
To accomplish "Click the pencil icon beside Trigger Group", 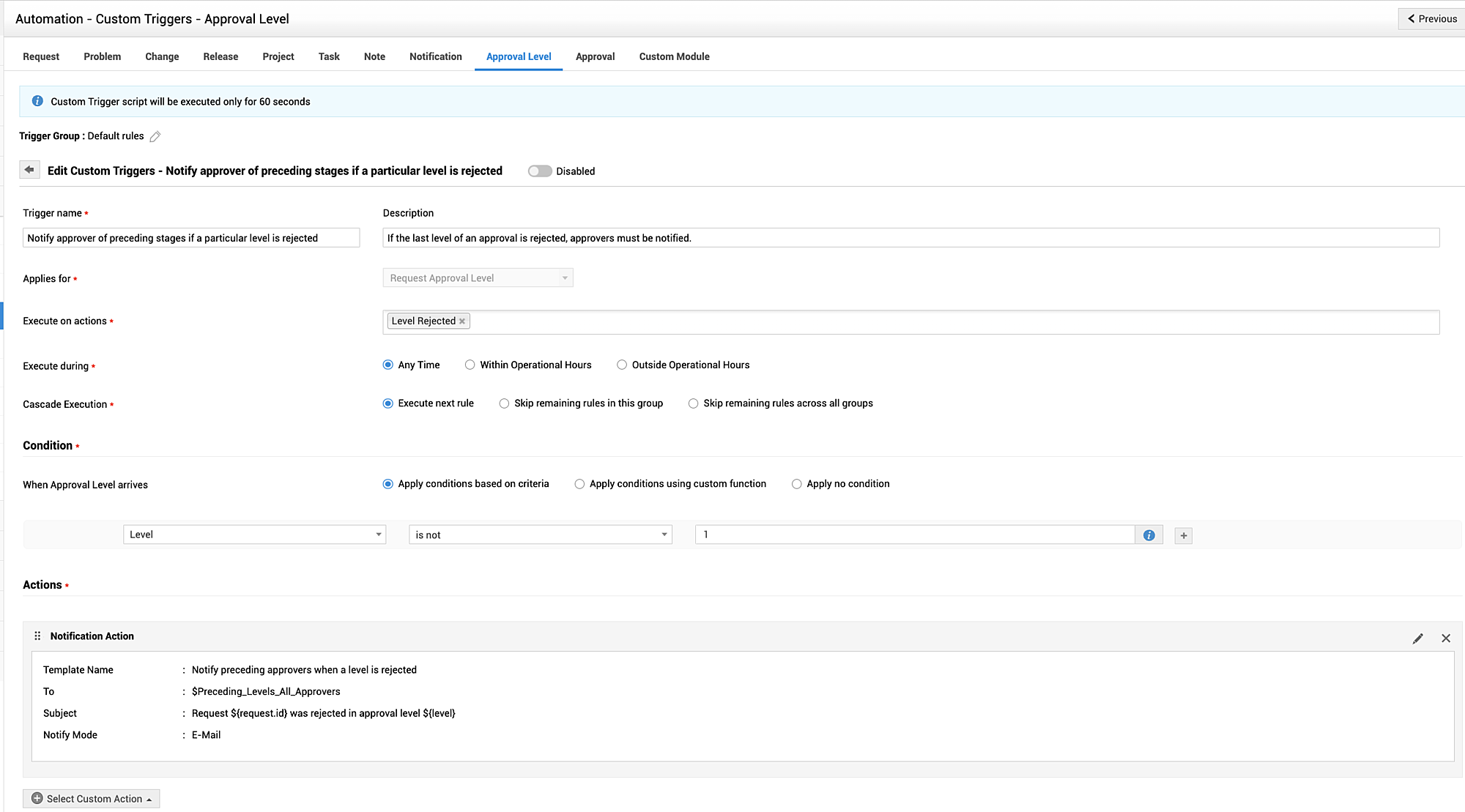I will click(155, 136).
